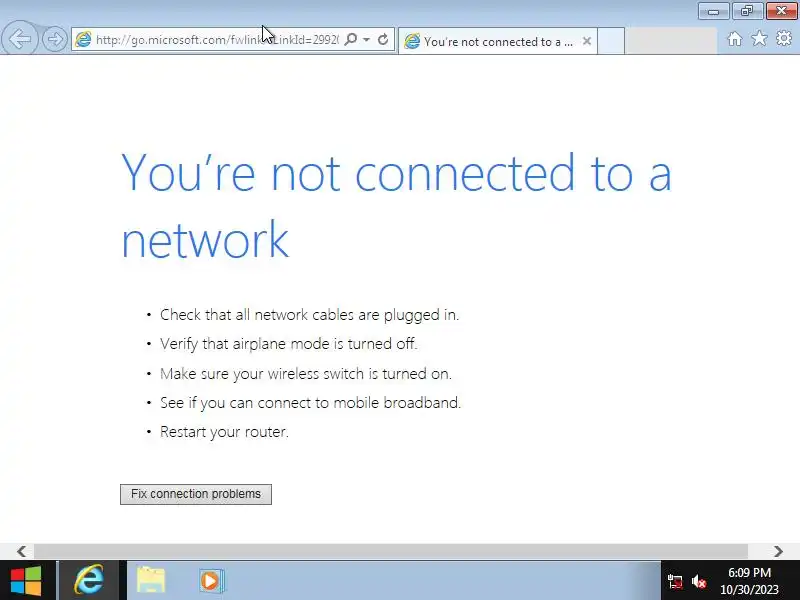Open the Home page icon

coord(735,39)
